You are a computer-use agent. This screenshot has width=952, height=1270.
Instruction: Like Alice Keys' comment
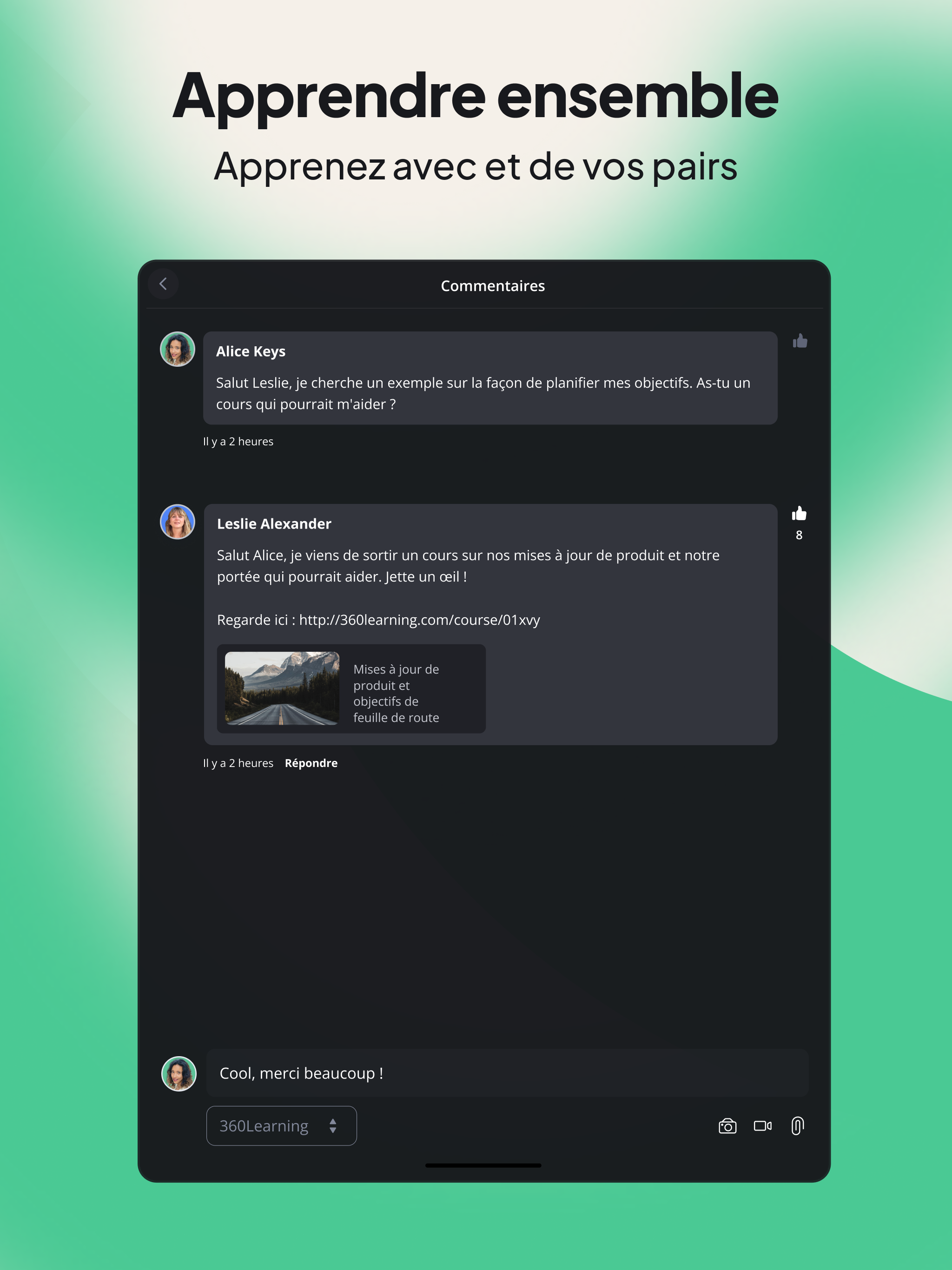pos(800,341)
